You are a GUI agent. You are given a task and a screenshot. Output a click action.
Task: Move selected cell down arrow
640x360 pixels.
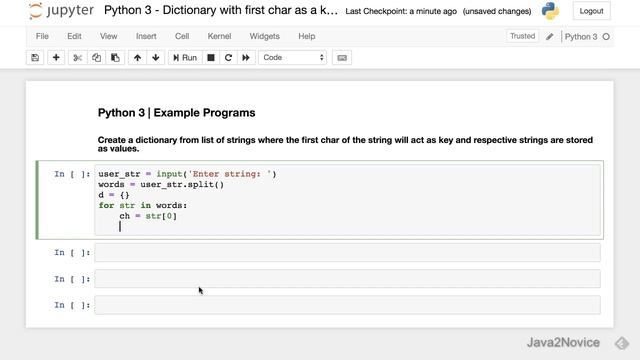156,58
